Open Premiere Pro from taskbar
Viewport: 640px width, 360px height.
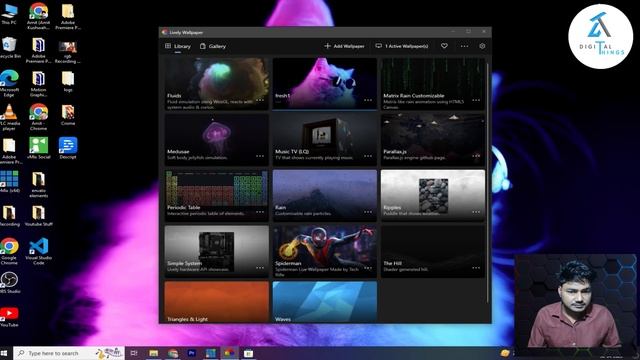191,353
